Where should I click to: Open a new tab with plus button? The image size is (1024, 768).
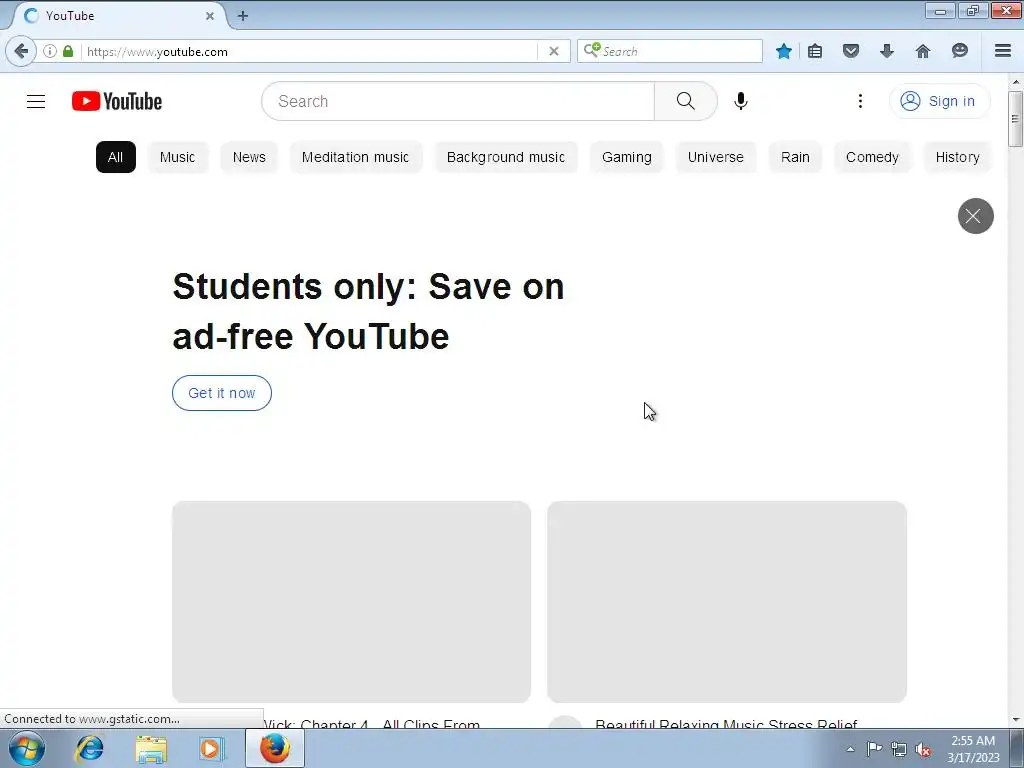(x=243, y=16)
